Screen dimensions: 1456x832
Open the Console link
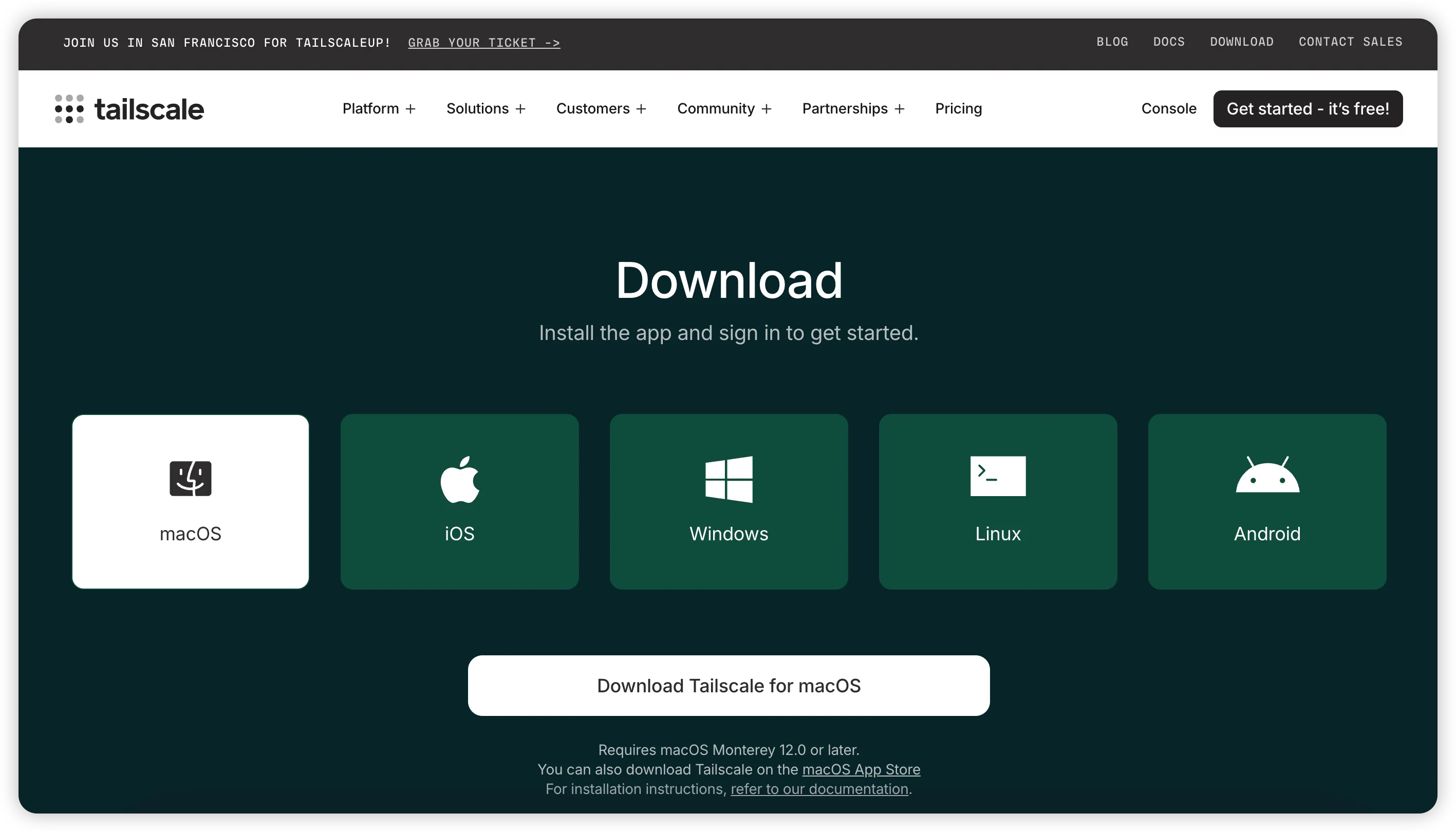(1168, 108)
